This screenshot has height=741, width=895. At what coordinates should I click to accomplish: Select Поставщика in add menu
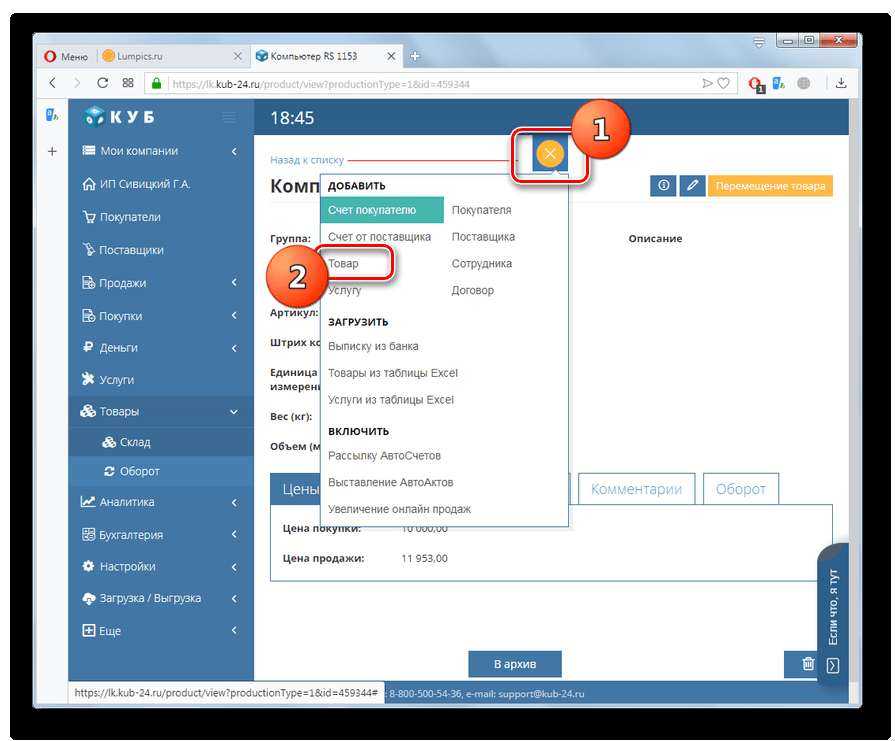click(483, 237)
